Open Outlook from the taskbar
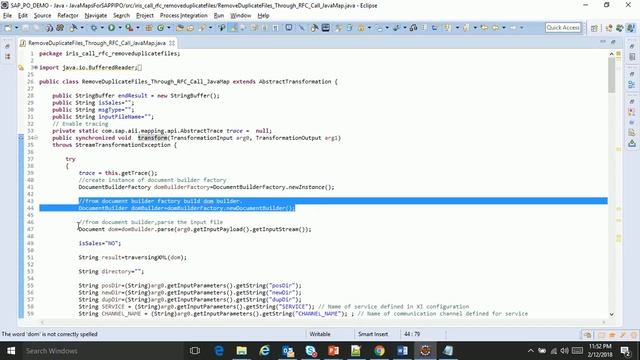The height and width of the screenshot is (360, 640). [x=288, y=351]
